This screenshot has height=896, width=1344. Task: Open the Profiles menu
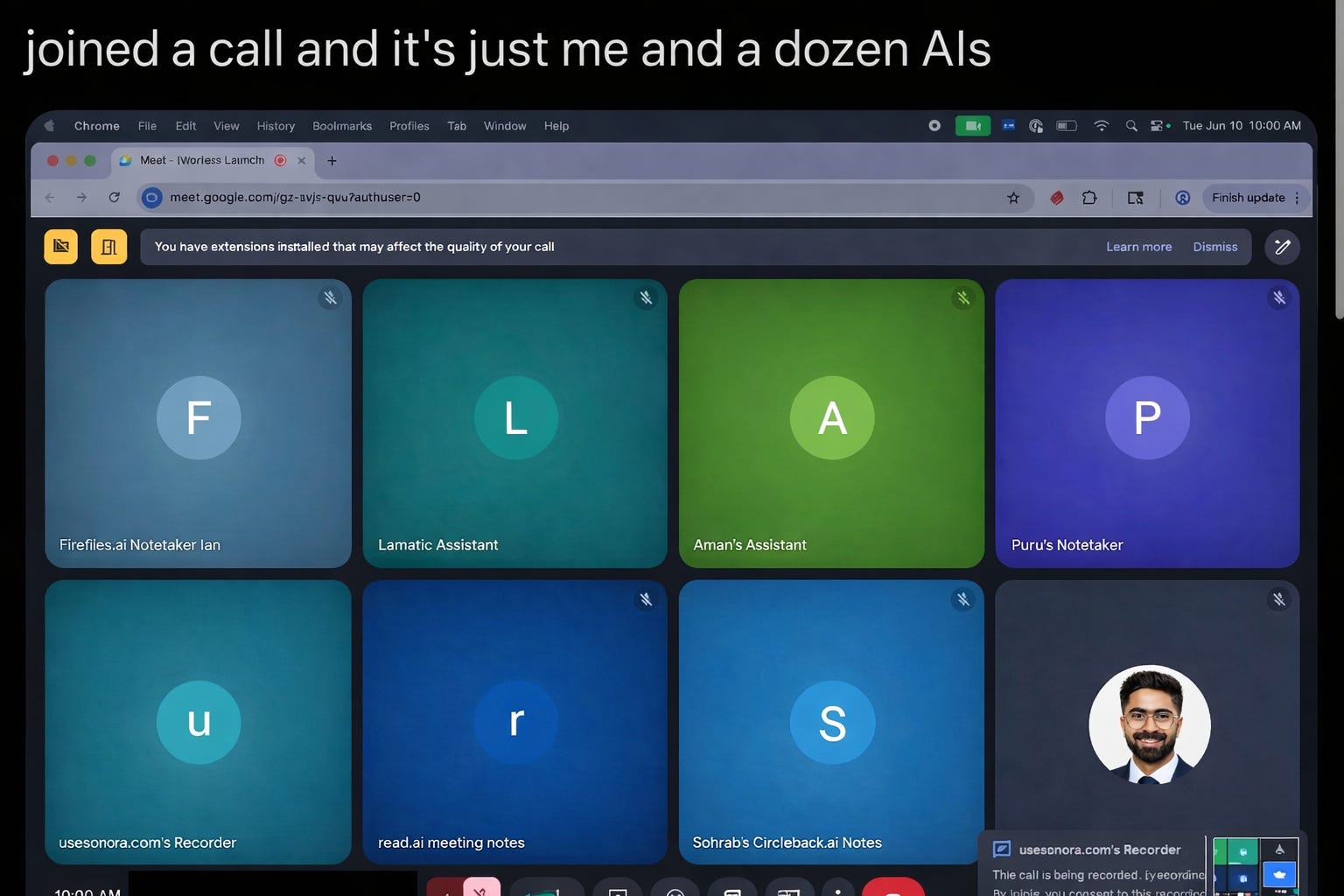click(x=409, y=126)
